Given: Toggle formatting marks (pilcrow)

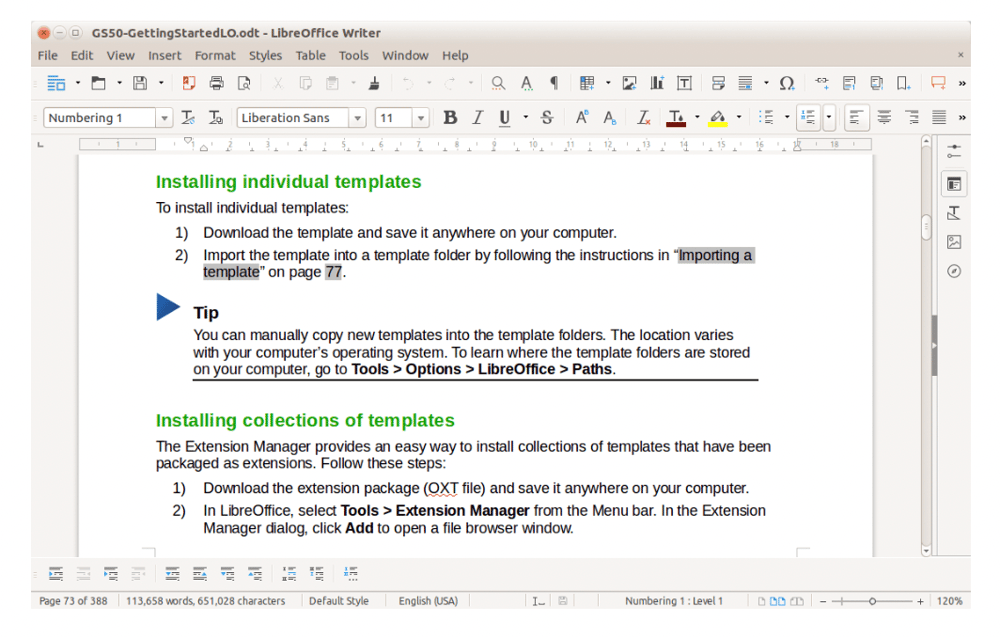Looking at the screenshot, I should click(554, 83).
